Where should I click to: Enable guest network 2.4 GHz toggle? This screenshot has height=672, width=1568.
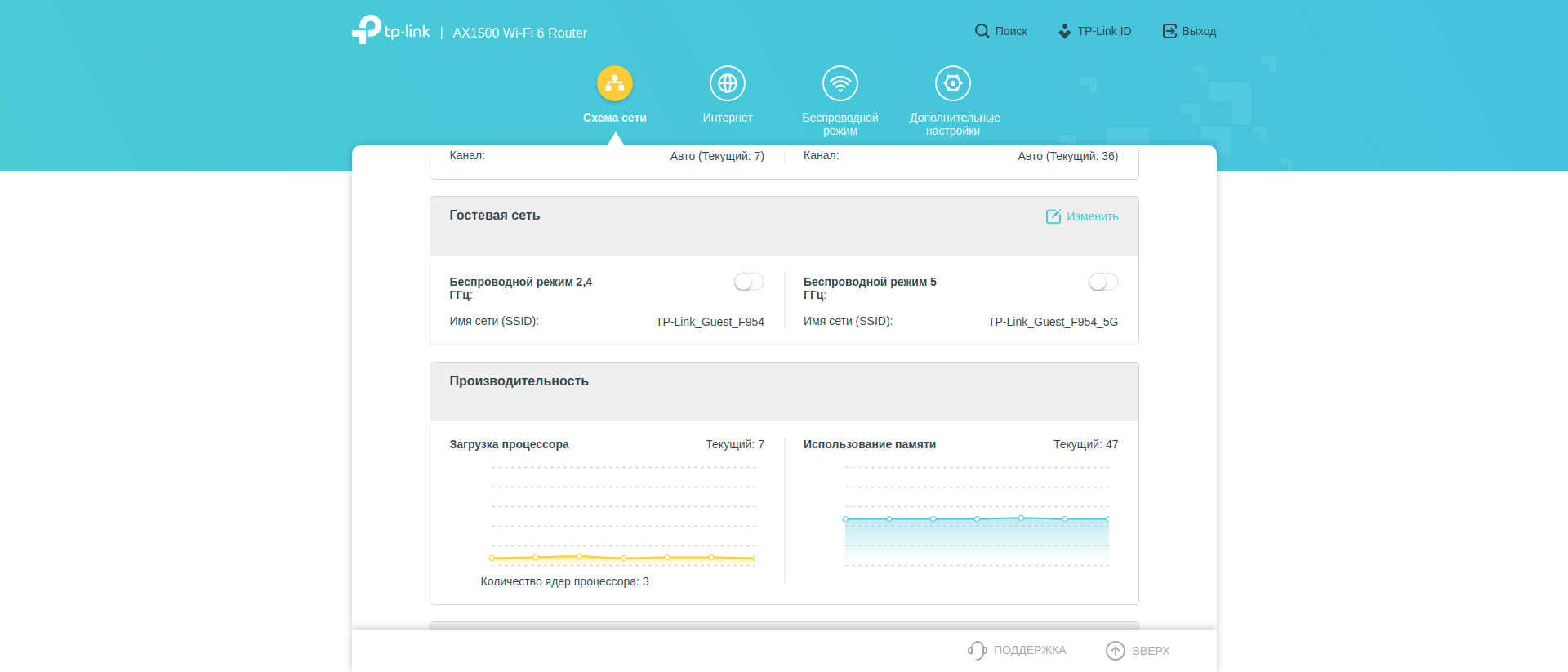pos(748,282)
